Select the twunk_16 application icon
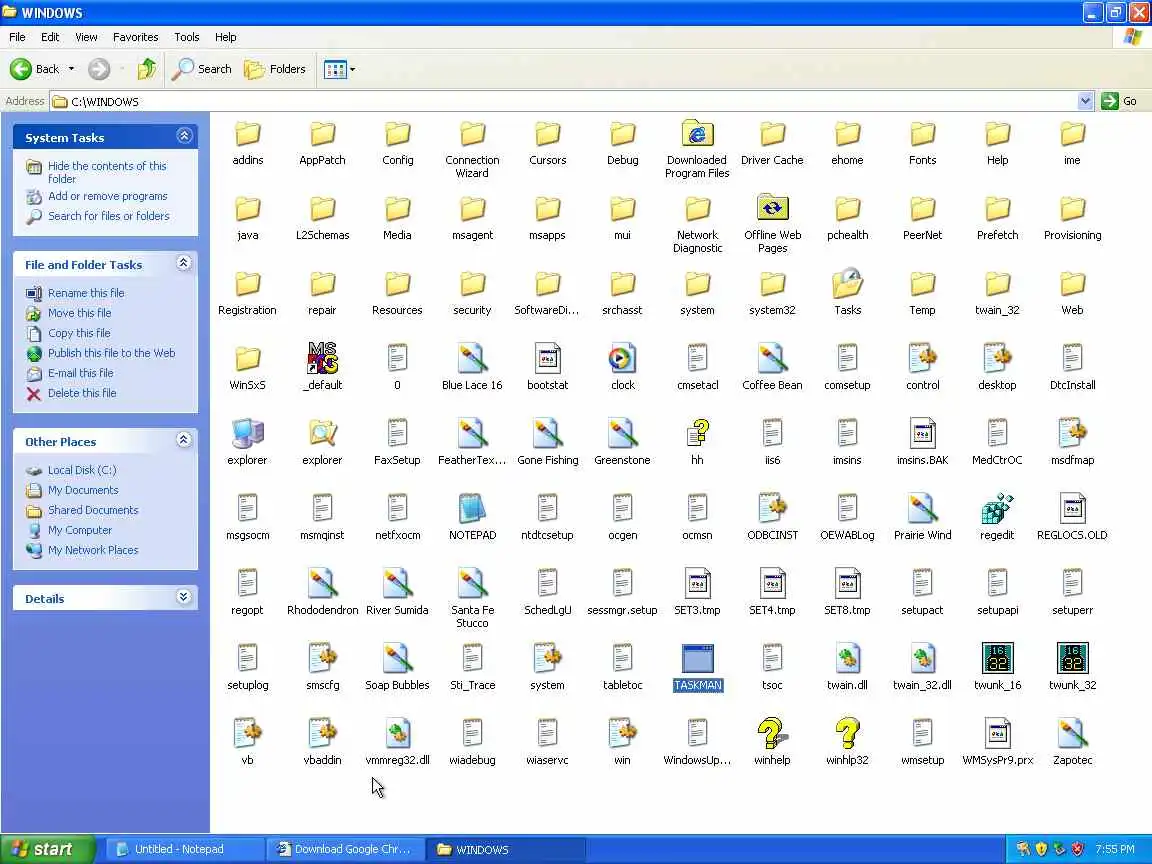 [x=997, y=658]
